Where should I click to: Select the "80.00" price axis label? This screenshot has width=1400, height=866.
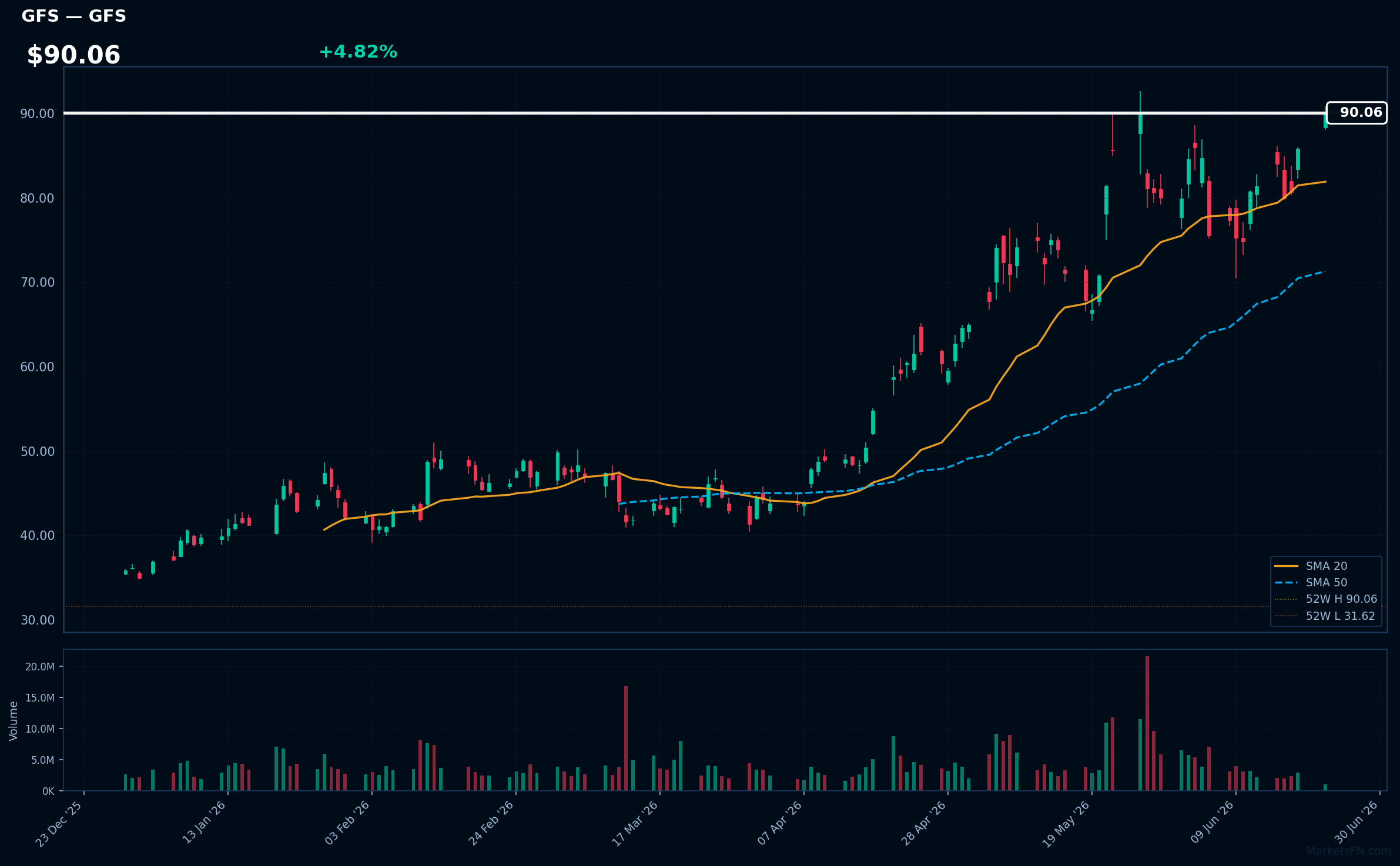37,198
